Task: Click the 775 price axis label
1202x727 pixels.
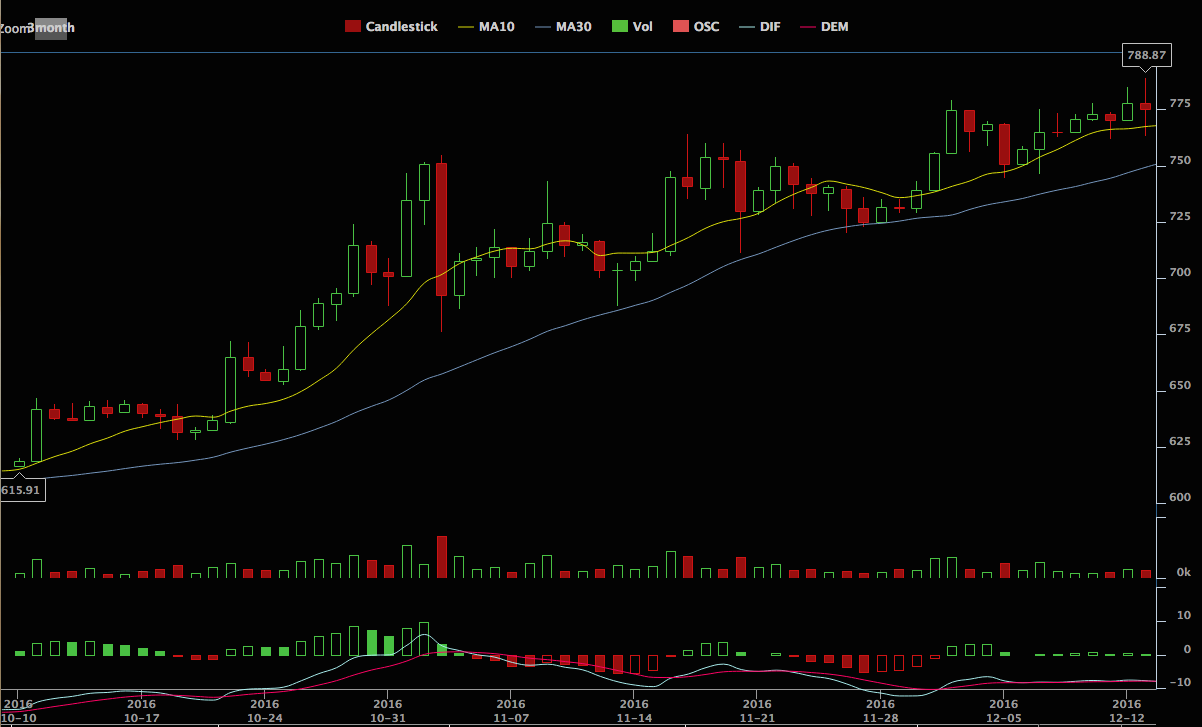Action: [1179, 104]
